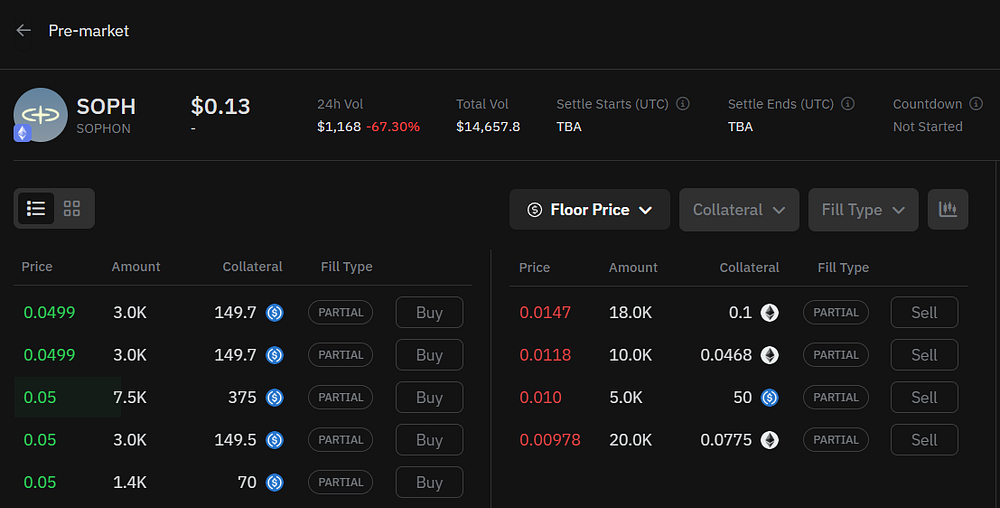Click the 0.00978 sell price
The width and height of the screenshot is (1000, 508).
click(x=550, y=440)
